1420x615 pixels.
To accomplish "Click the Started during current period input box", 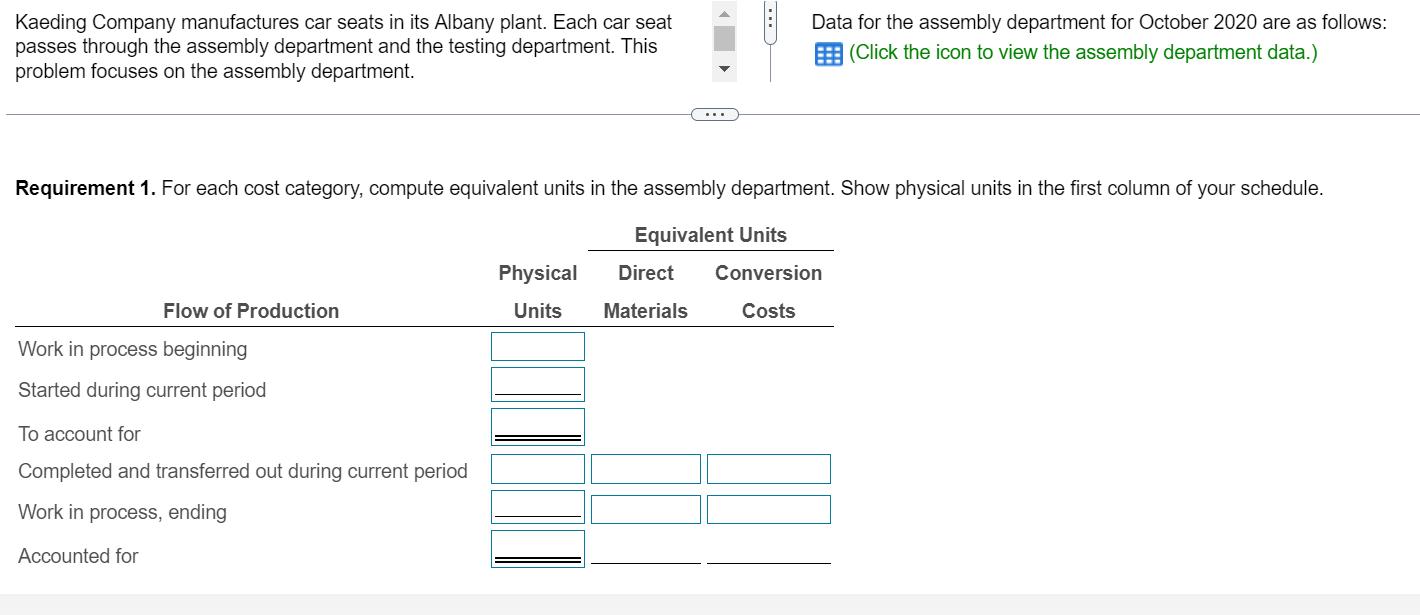I will 537,383.
